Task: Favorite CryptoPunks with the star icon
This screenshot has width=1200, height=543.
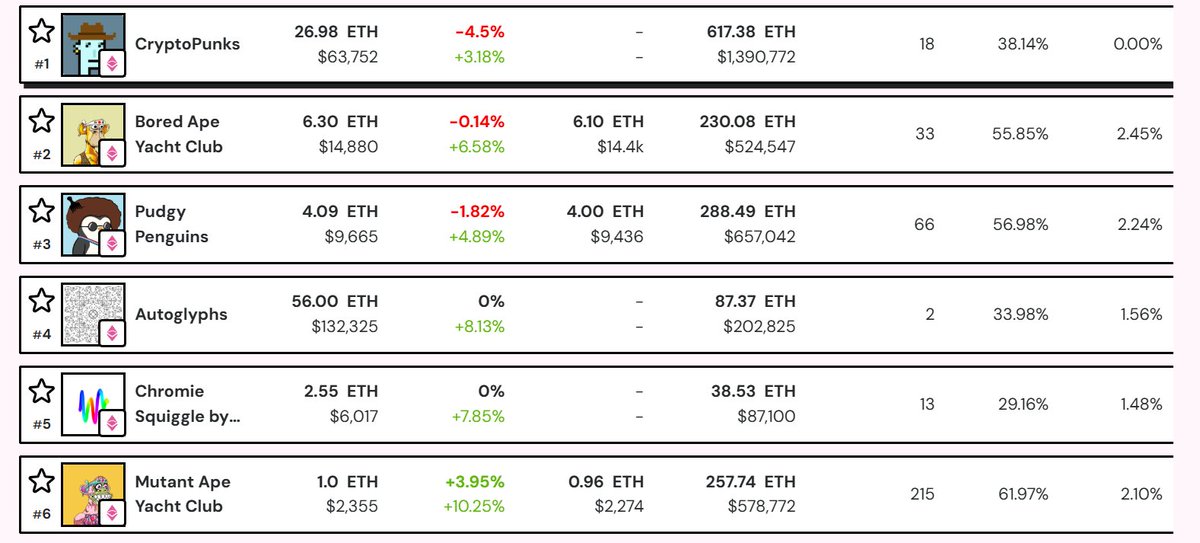Action: pos(41,31)
